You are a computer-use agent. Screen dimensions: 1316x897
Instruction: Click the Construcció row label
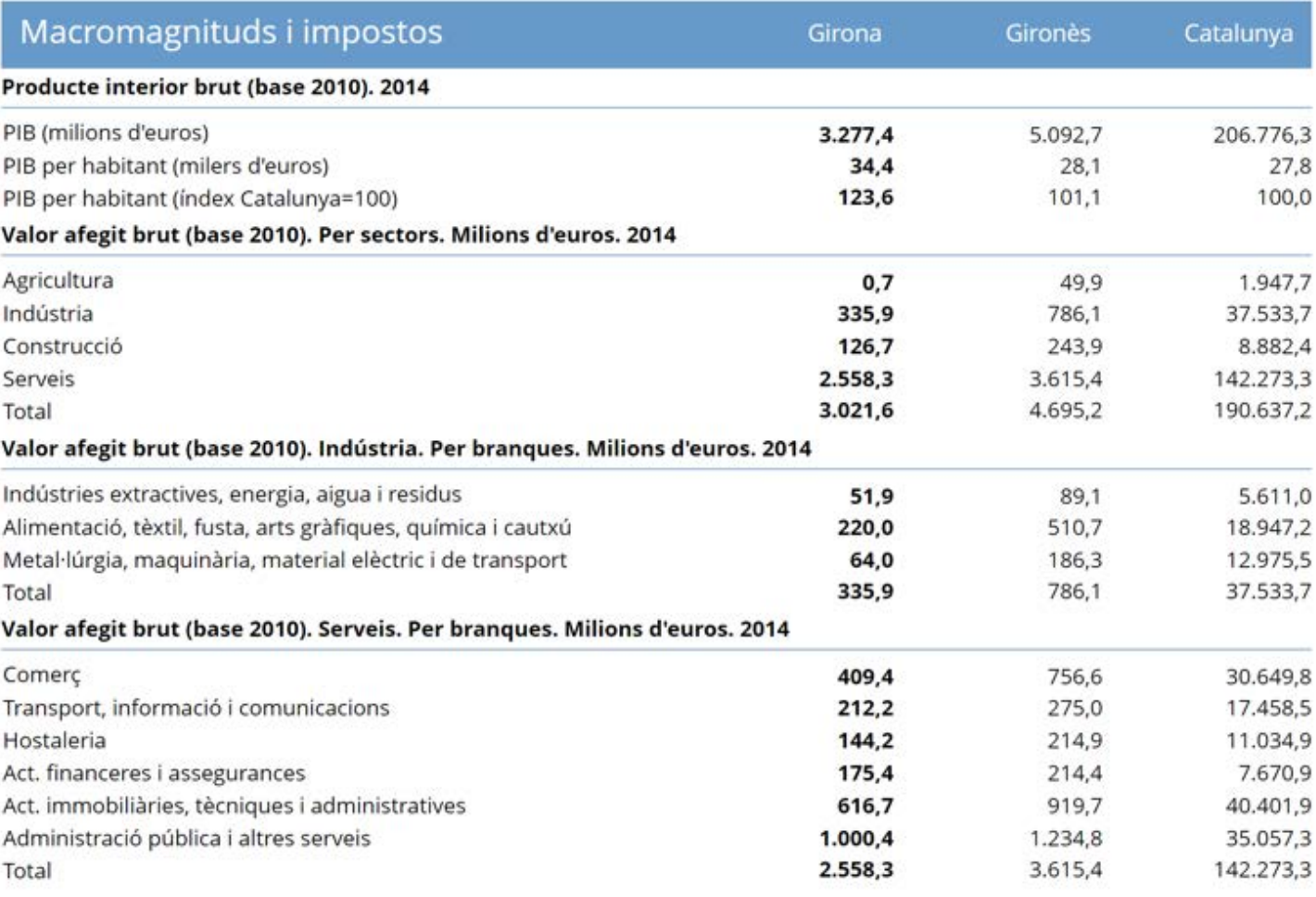[63, 347]
